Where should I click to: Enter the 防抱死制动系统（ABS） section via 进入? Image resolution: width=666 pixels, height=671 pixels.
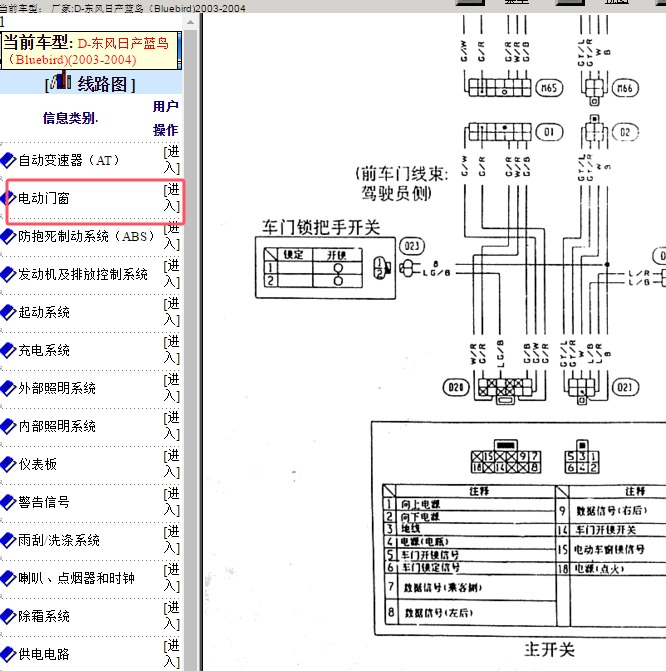point(172,236)
